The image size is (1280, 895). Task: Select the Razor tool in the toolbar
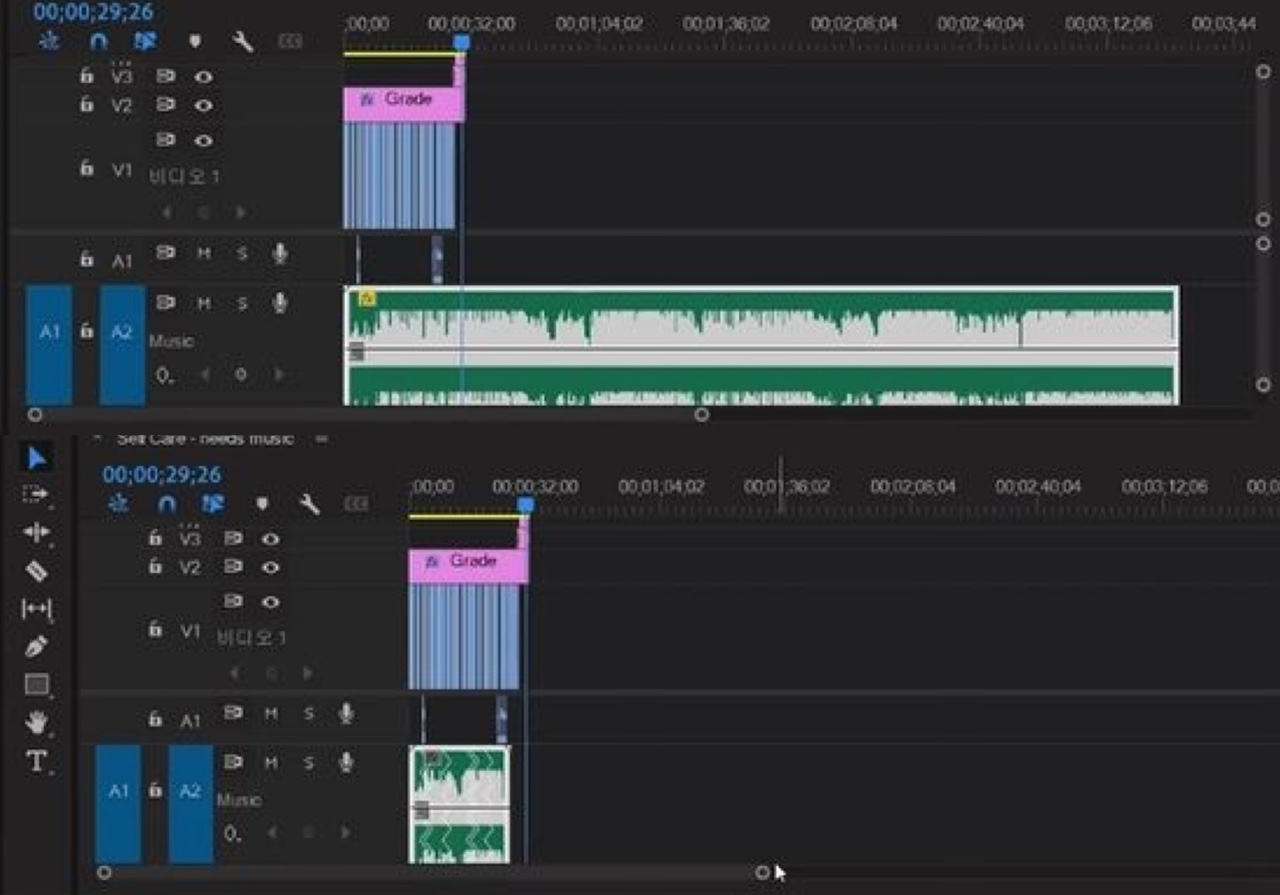[36, 571]
